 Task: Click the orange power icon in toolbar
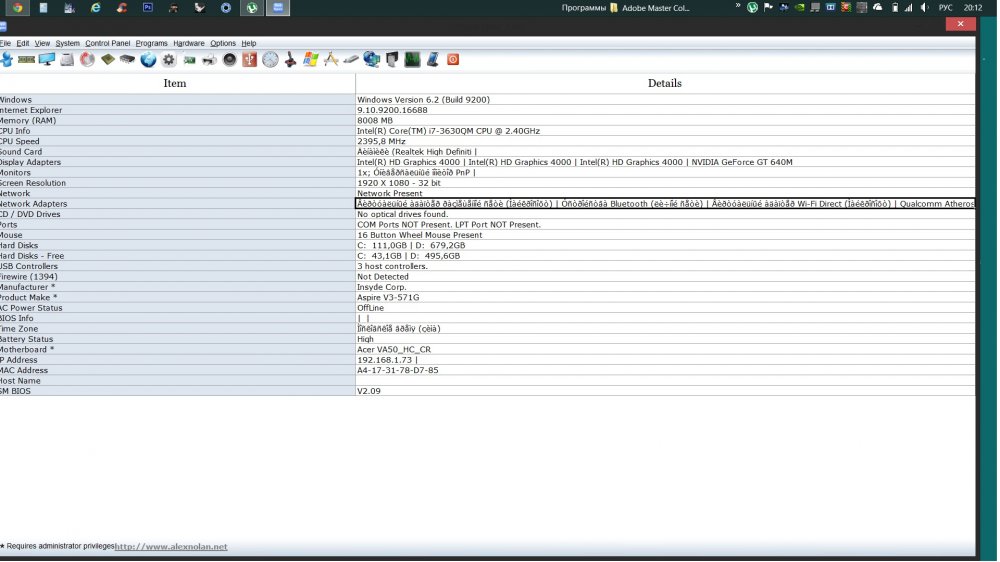[x=453, y=60]
